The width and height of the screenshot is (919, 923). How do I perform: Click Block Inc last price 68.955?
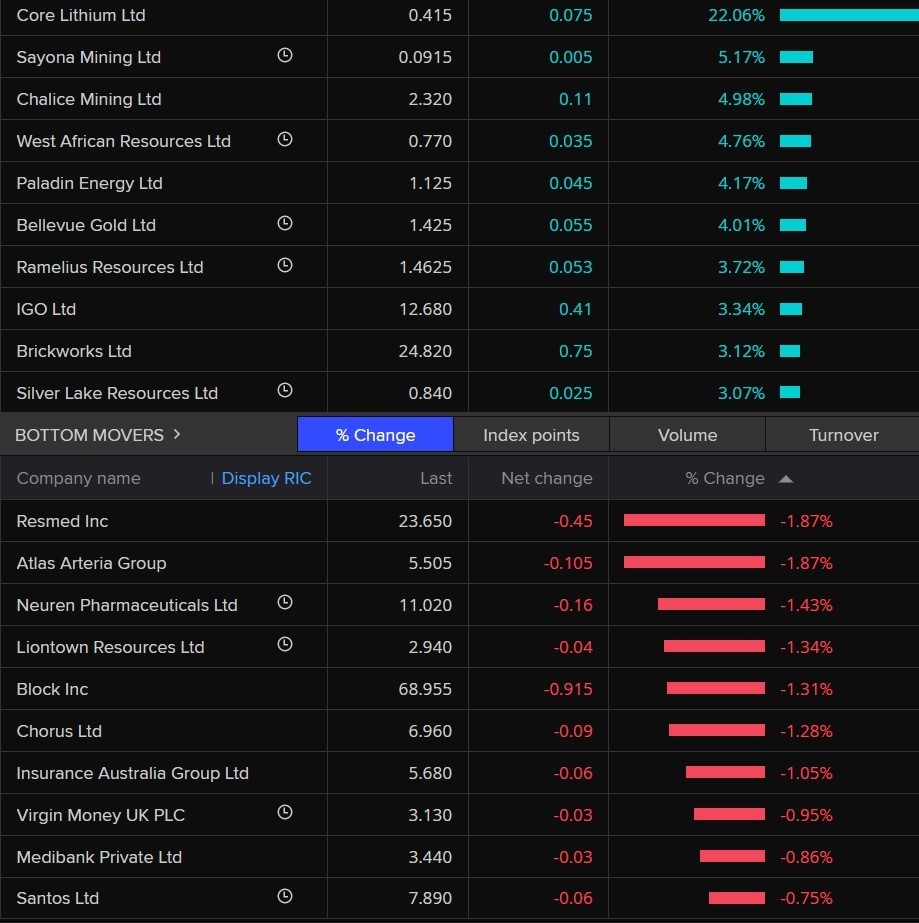[x=425, y=689]
